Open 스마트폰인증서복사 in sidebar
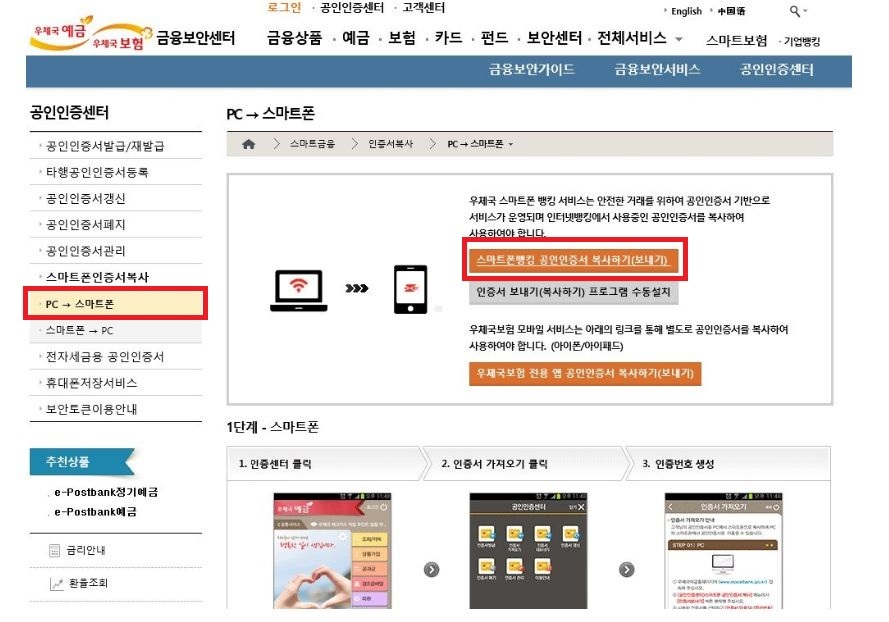Screen dimensions: 889x622 click(98, 277)
